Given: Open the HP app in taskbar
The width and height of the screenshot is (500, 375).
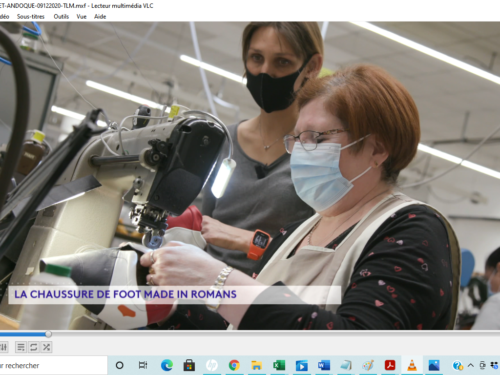Looking at the screenshot, I should (x=211, y=365).
